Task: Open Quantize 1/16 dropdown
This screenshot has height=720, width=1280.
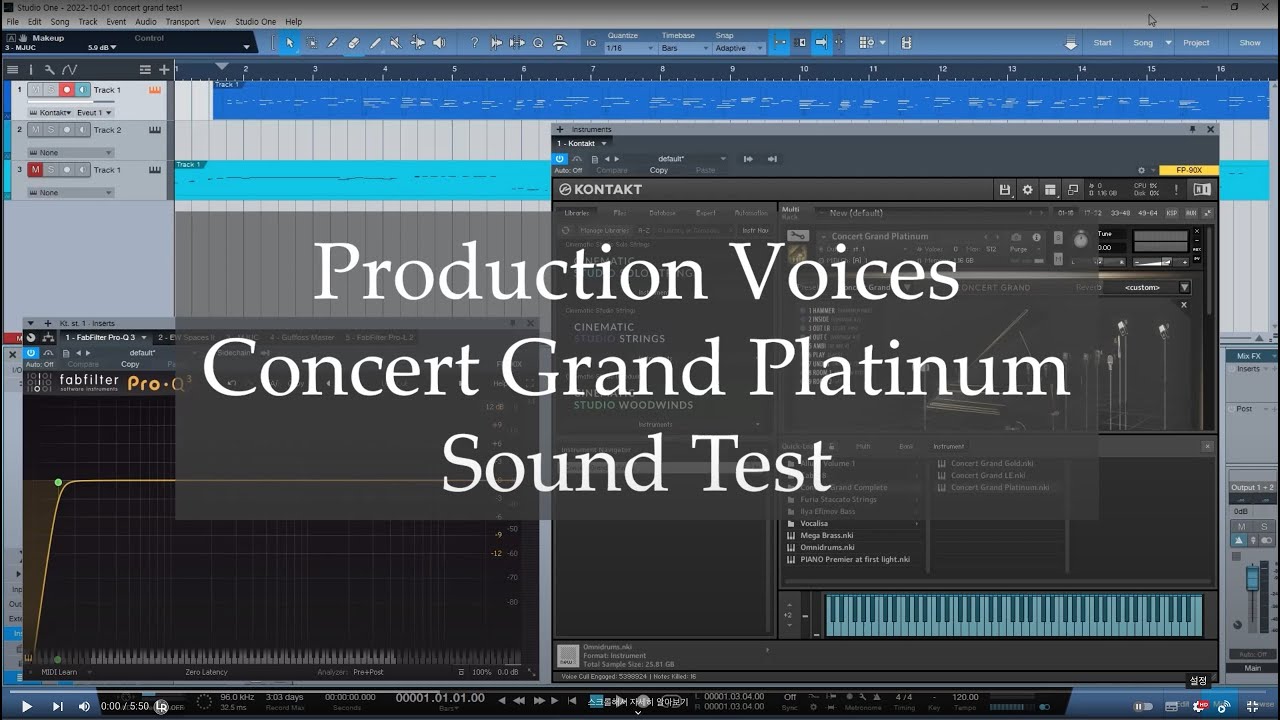Action: 630,48
